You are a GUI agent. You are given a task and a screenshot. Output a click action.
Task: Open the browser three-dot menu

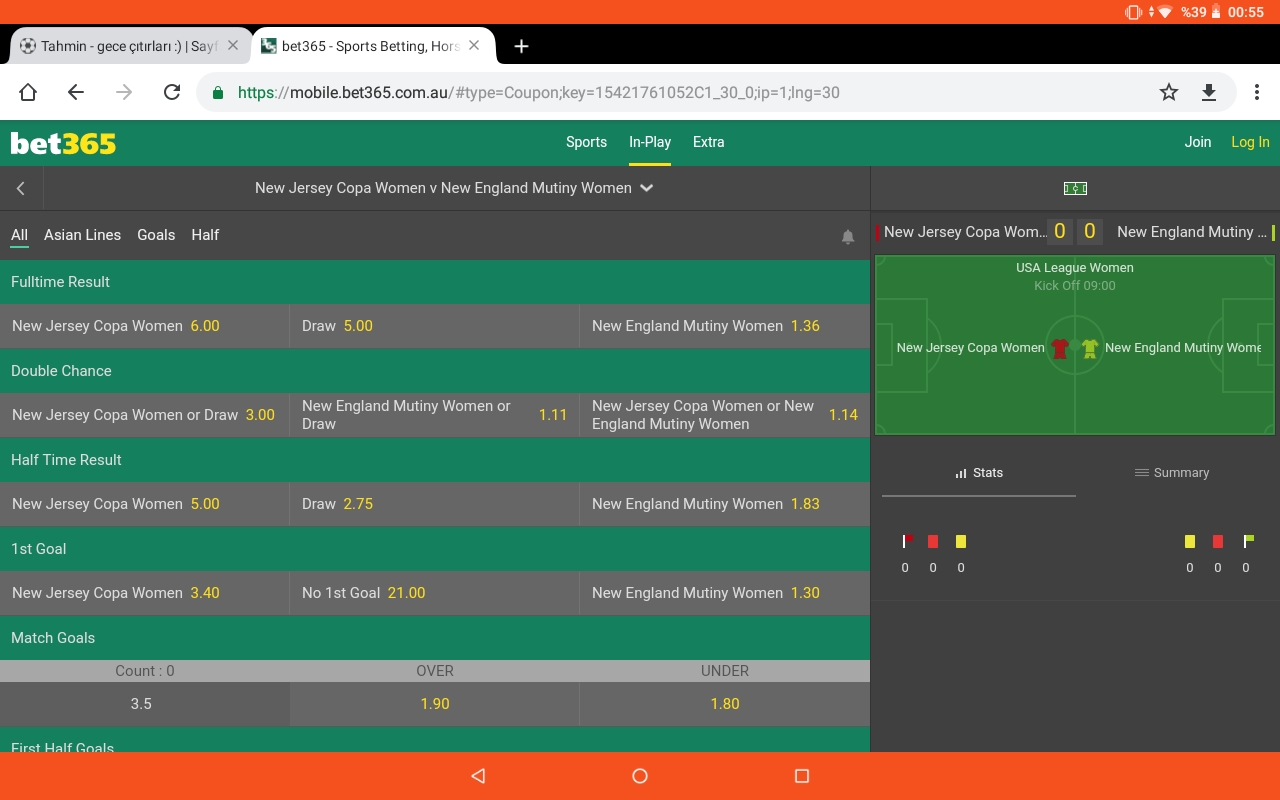[1257, 92]
